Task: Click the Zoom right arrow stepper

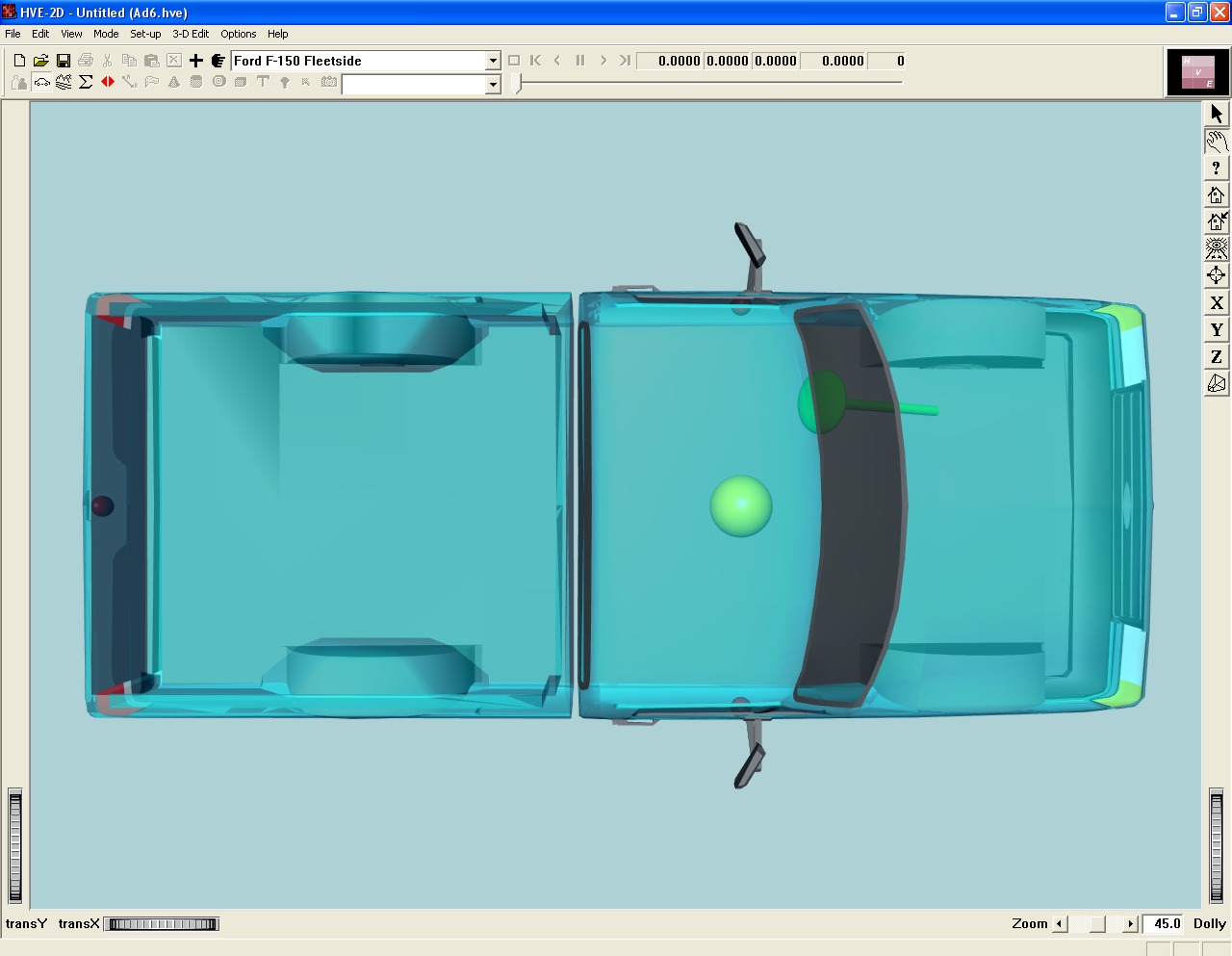Action: coord(1130,924)
